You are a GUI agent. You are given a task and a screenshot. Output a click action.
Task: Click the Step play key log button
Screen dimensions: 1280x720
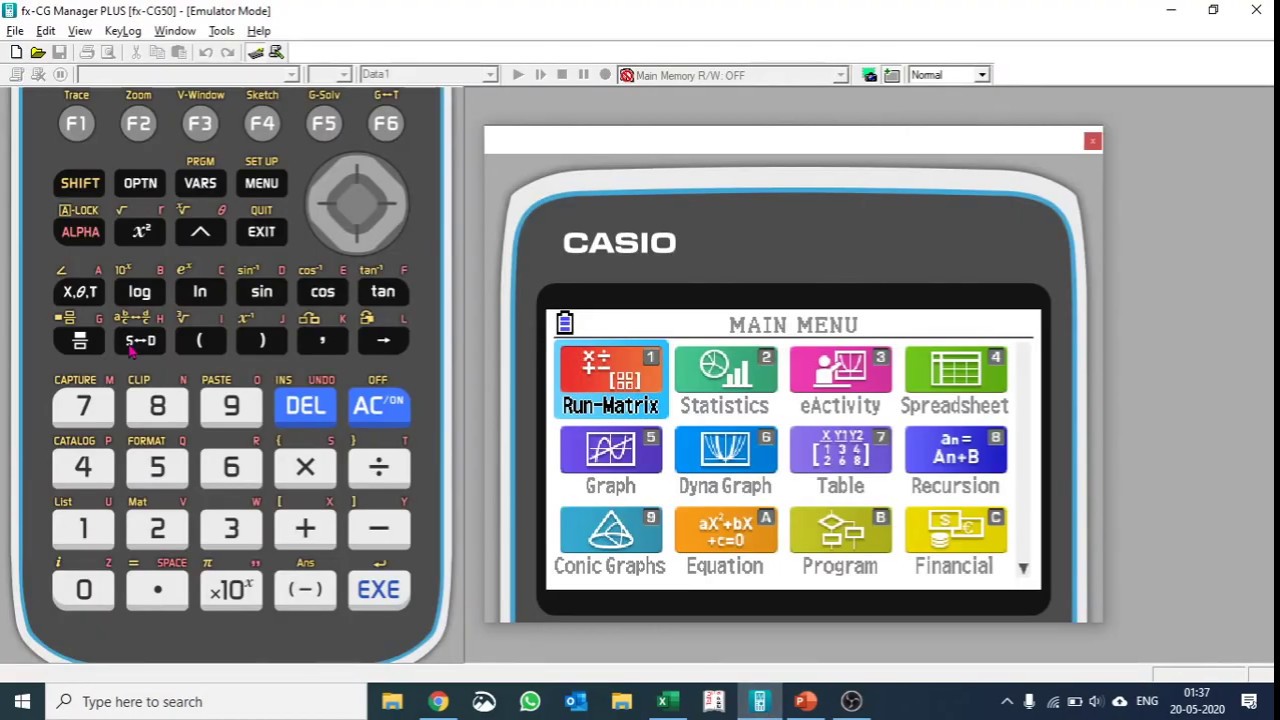pyautogui.click(x=540, y=75)
